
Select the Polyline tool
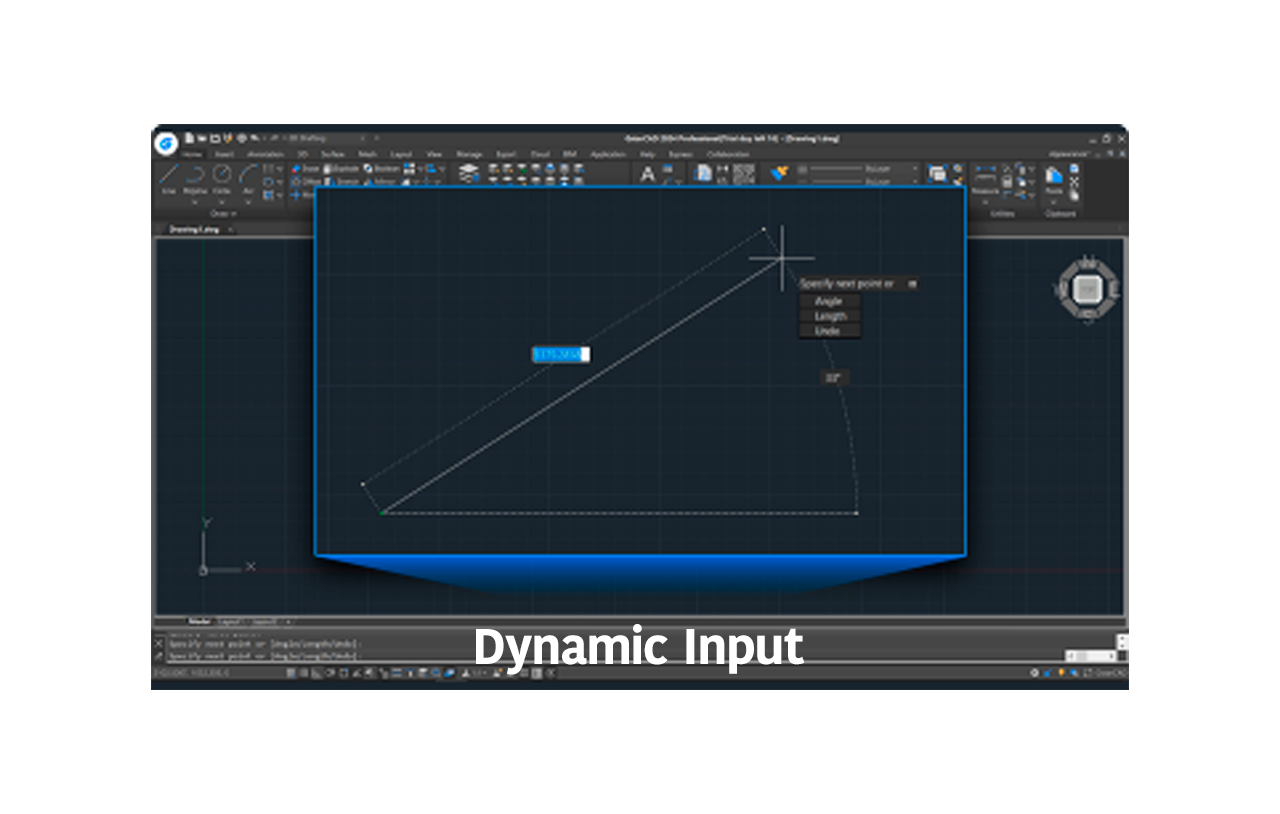coord(195,177)
